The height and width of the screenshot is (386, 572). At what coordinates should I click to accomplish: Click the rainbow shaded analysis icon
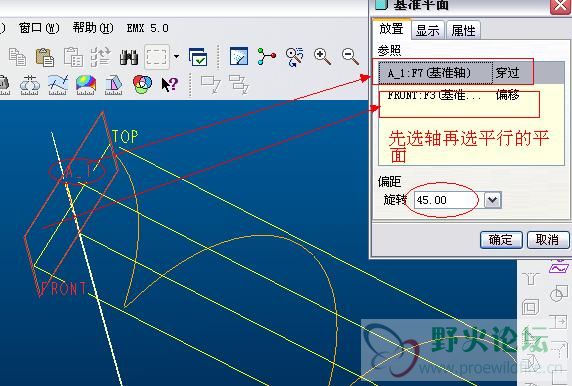click(x=86, y=85)
